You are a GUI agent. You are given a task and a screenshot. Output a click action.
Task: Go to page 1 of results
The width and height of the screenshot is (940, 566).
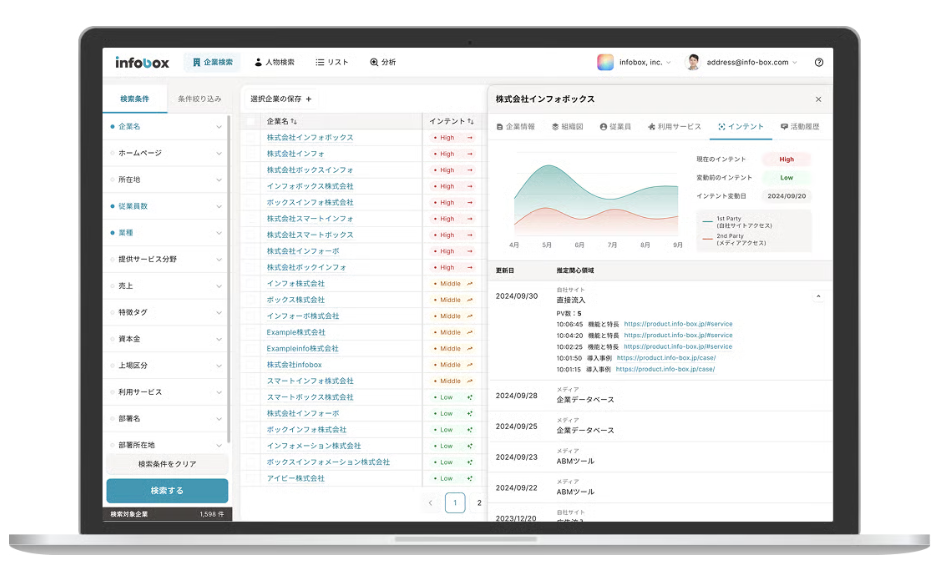click(x=455, y=502)
